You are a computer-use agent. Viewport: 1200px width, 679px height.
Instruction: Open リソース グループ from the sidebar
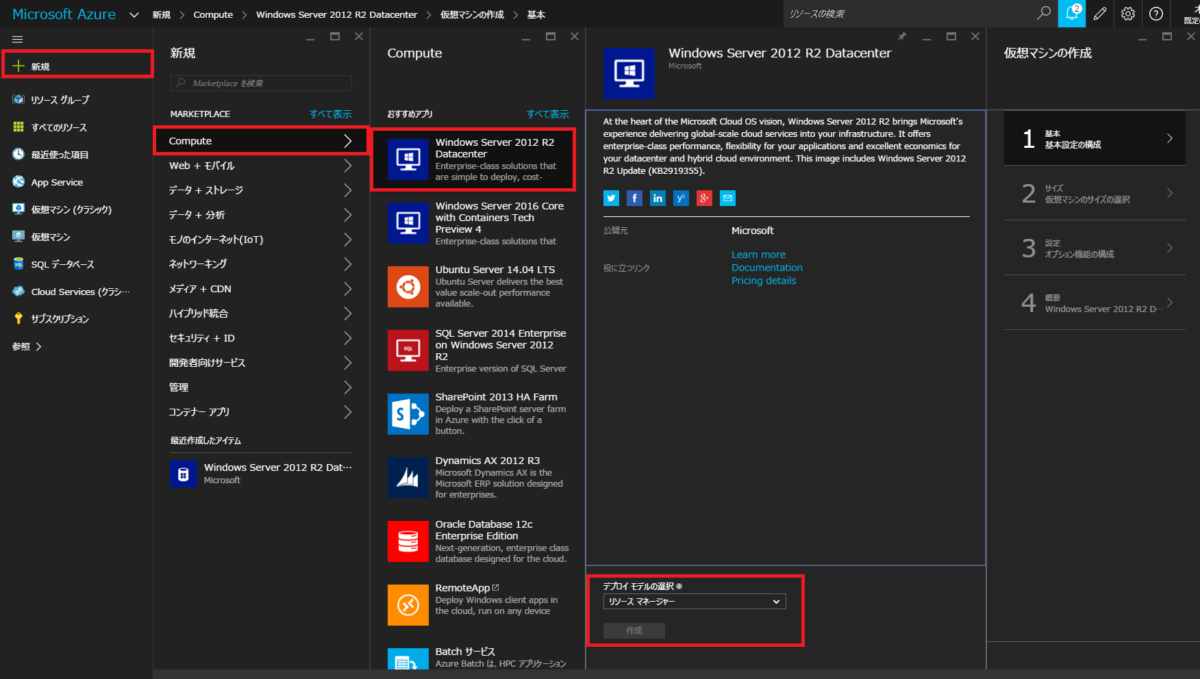(x=77, y=100)
